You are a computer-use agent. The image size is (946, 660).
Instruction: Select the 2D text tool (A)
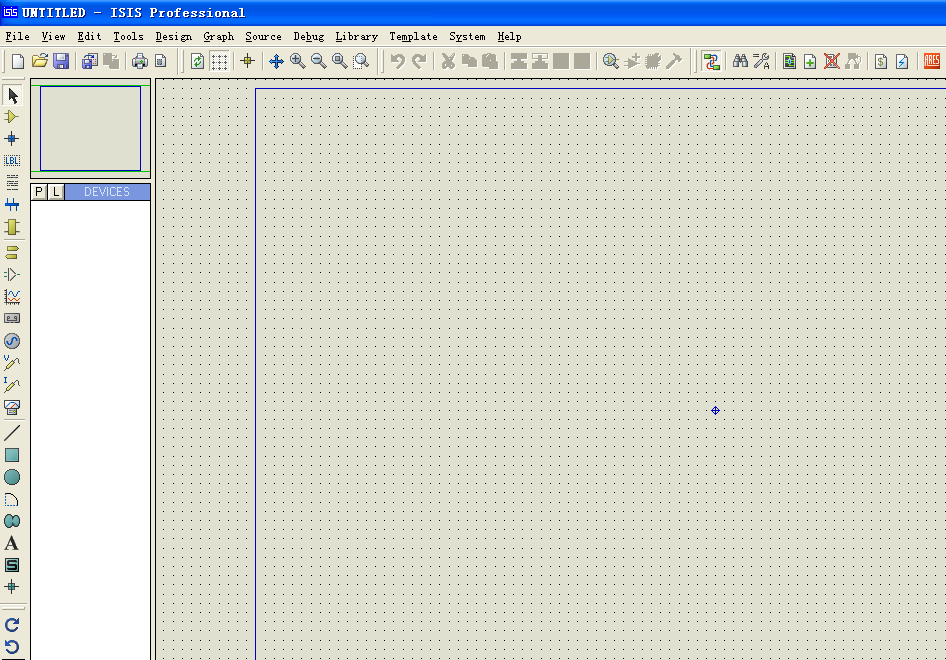(11, 543)
